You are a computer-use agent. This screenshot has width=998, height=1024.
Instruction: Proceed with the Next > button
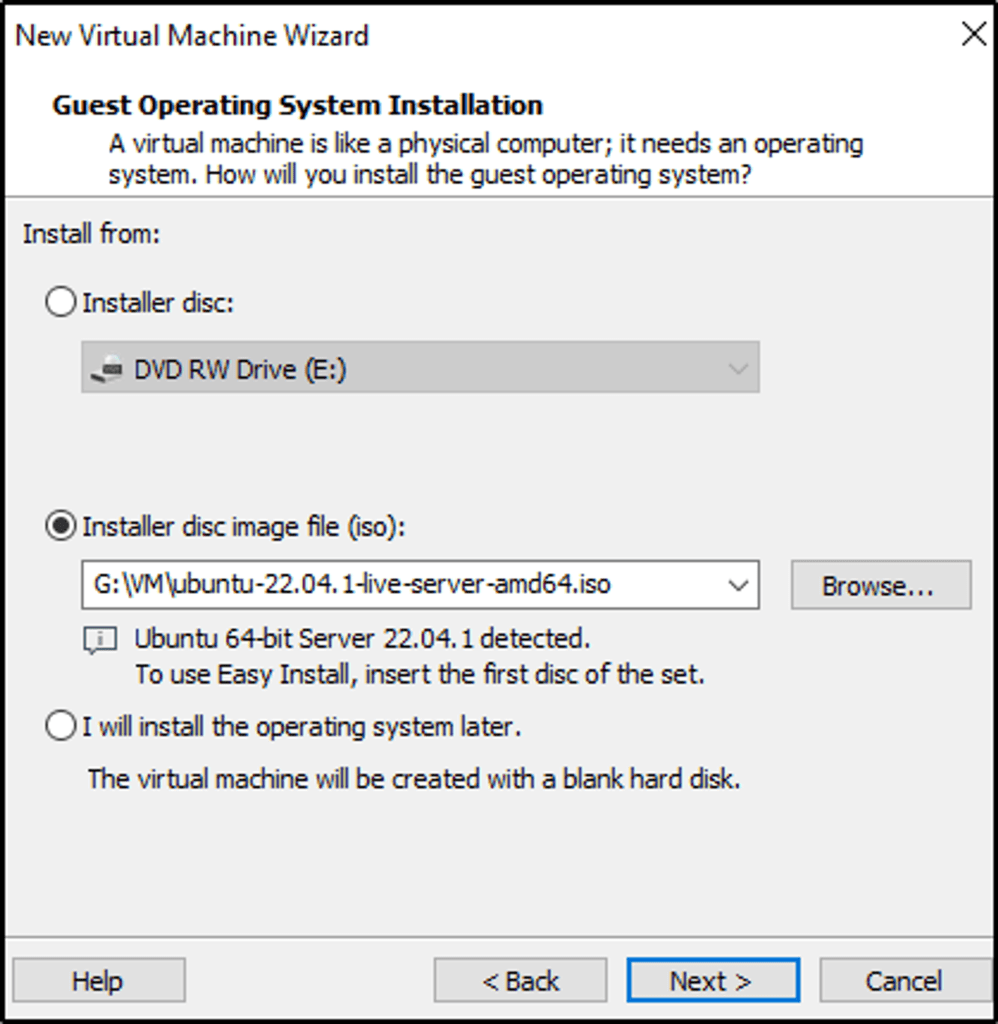click(712, 981)
